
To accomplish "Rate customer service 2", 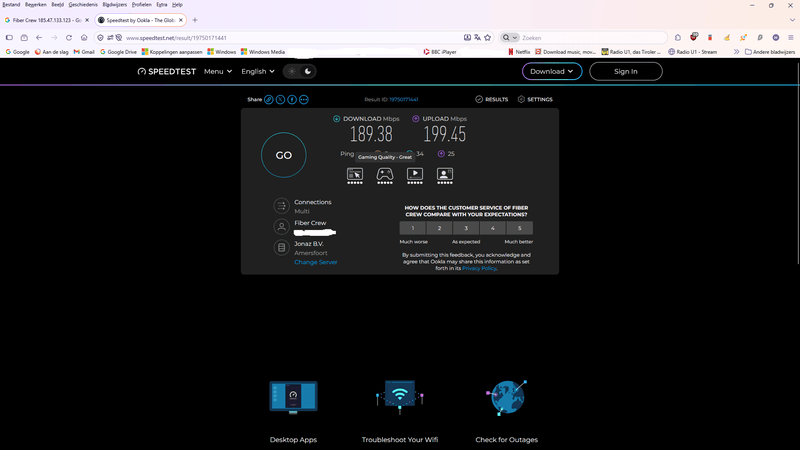I will coord(439,228).
